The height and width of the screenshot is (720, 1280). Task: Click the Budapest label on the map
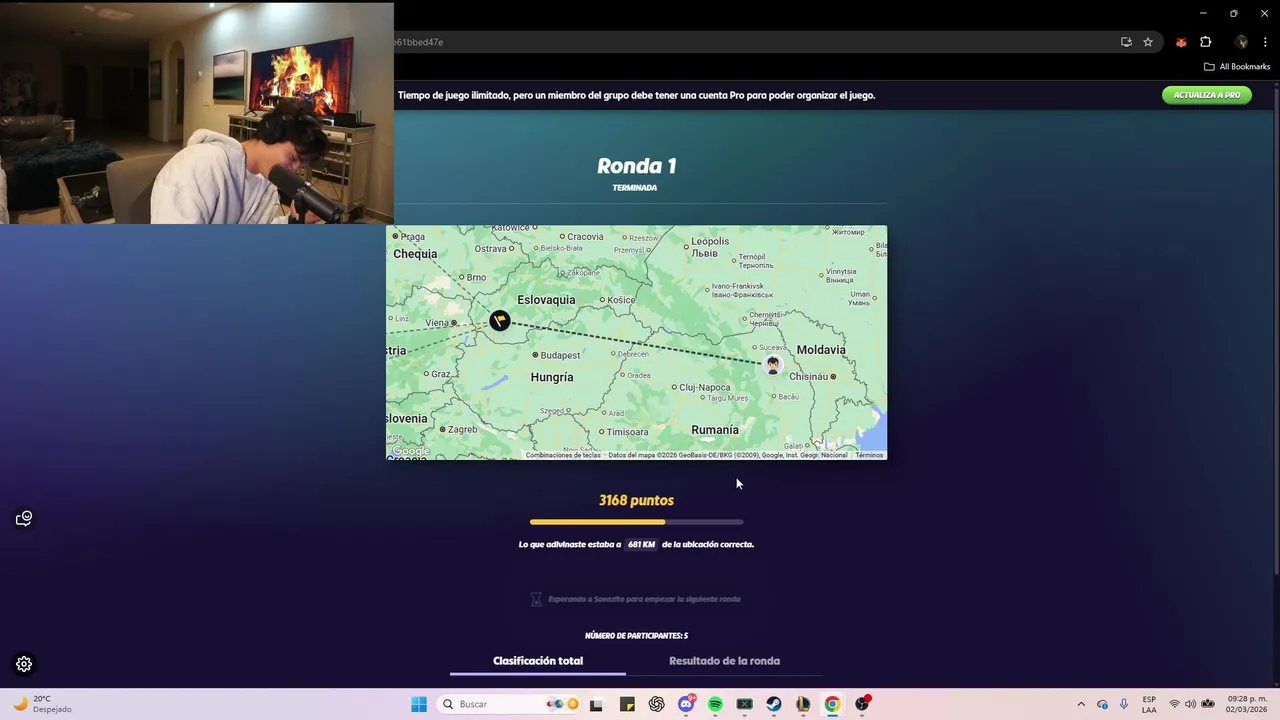pos(560,355)
